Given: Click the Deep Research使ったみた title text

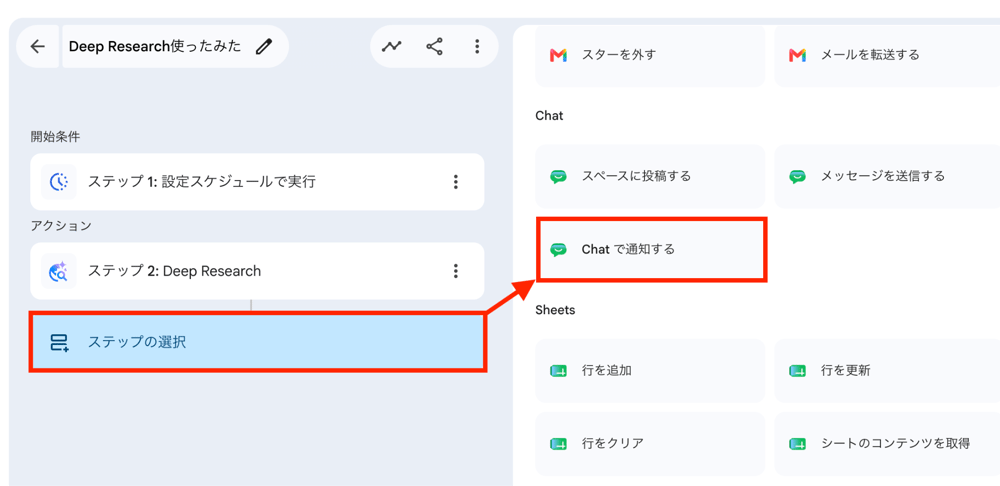Looking at the screenshot, I should (x=155, y=47).
